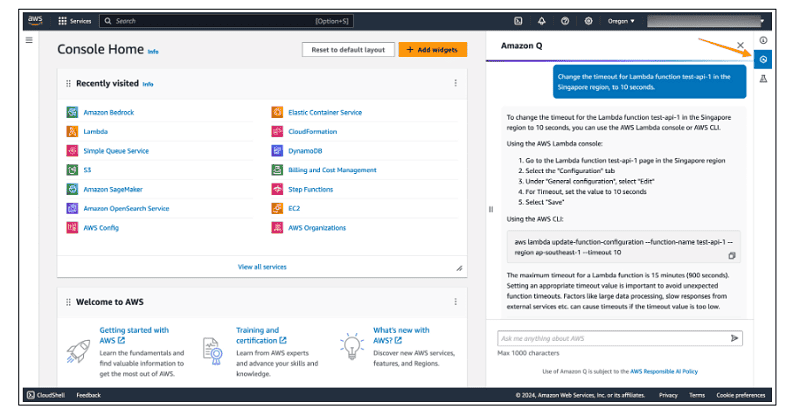
Task: Grab the Recently visited drag handle
Action: pyautogui.click(x=68, y=83)
